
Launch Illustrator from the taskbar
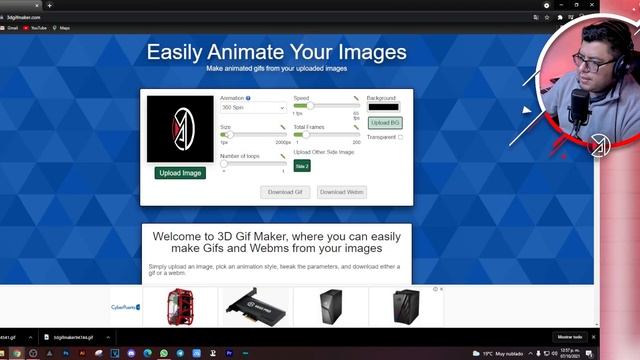[82, 353]
